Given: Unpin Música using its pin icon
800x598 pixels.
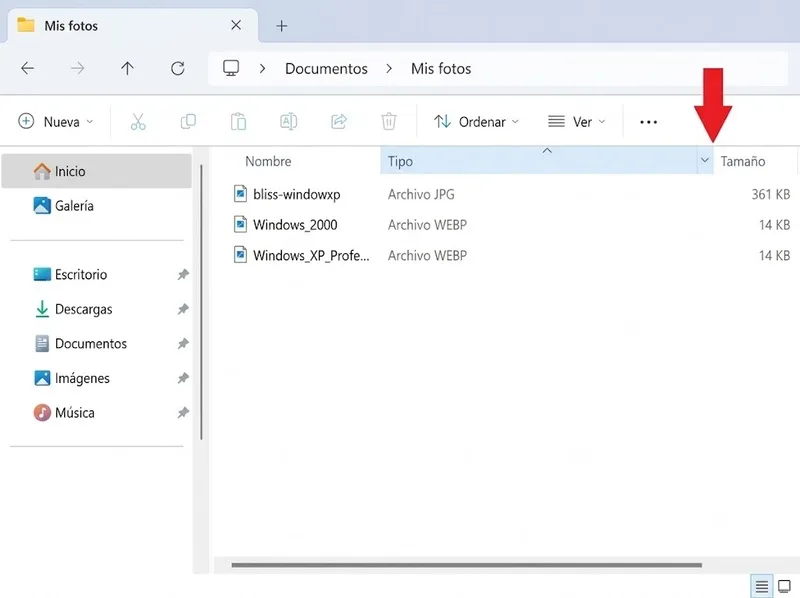Looking at the screenshot, I should (x=183, y=412).
